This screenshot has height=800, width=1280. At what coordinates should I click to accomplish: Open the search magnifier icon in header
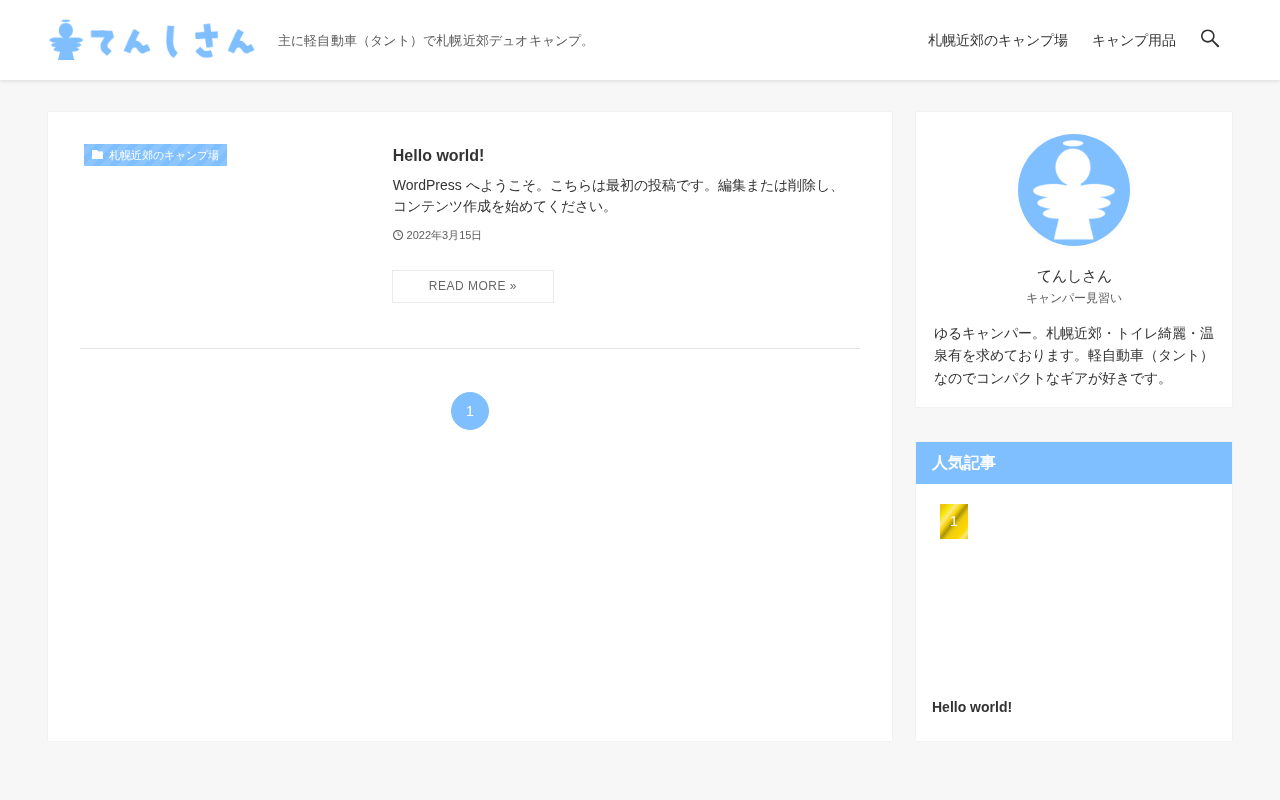1210,39
